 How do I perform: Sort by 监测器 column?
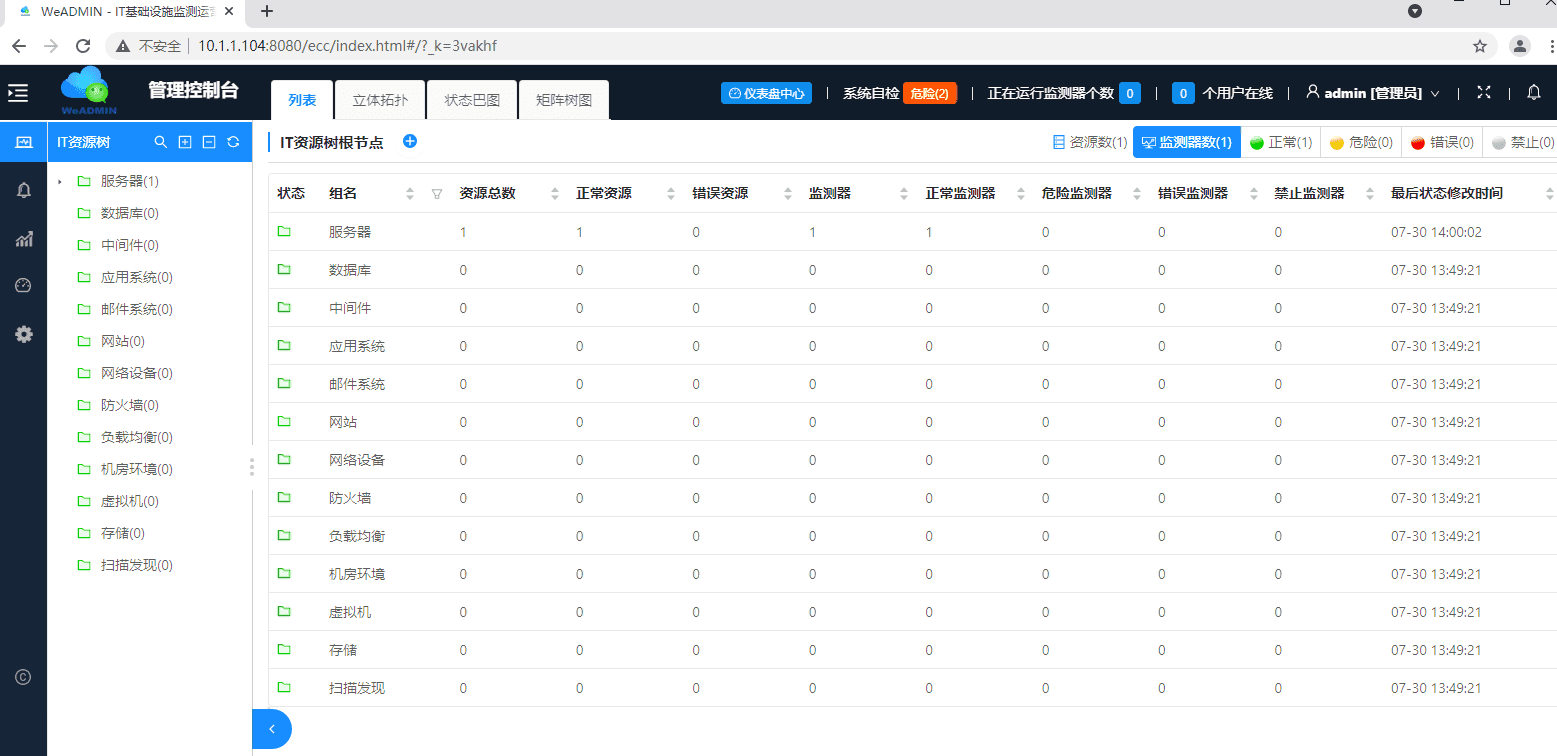click(x=904, y=194)
